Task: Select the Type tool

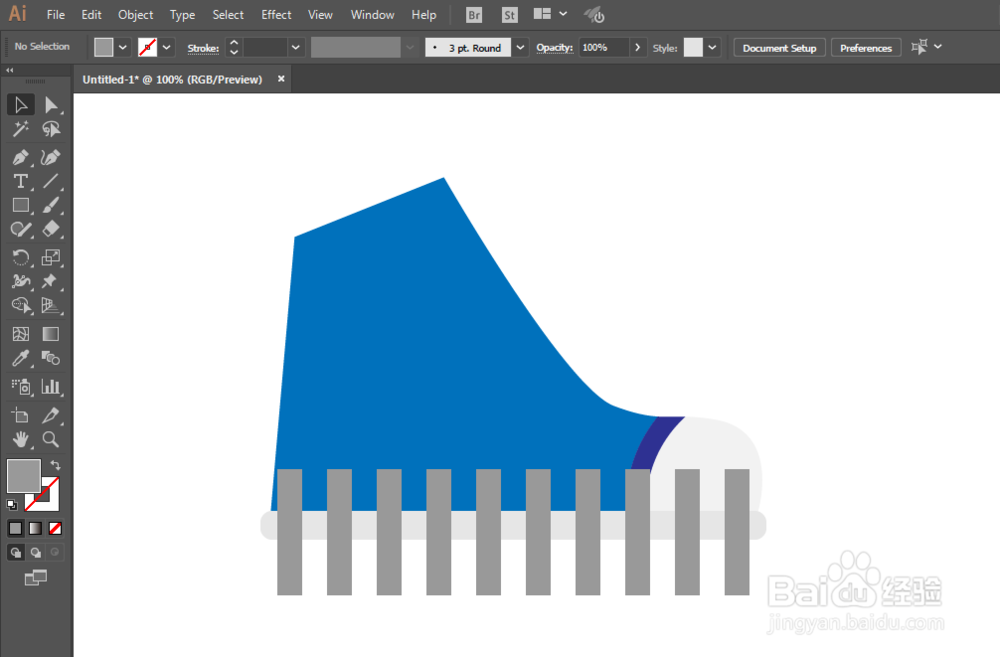Action: (x=20, y=181)
